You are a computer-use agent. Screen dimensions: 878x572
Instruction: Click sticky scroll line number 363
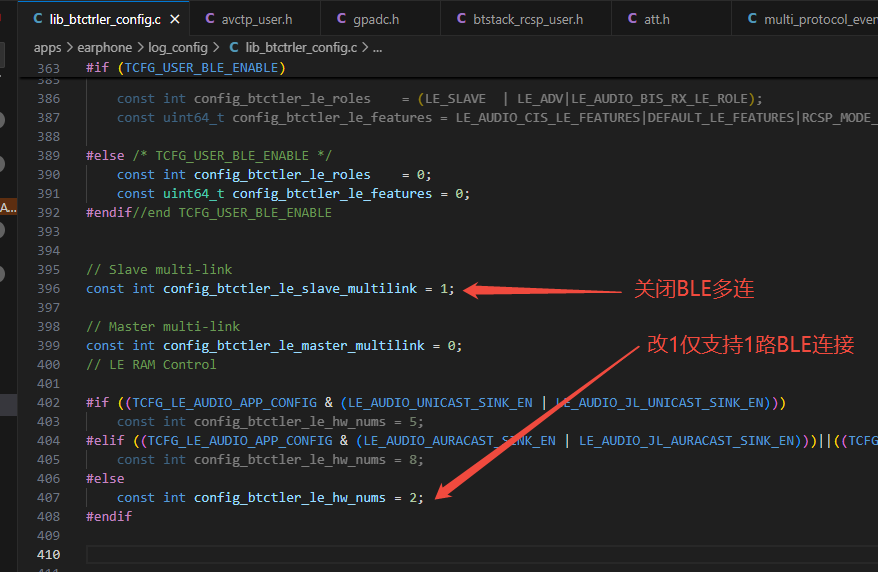48,68
